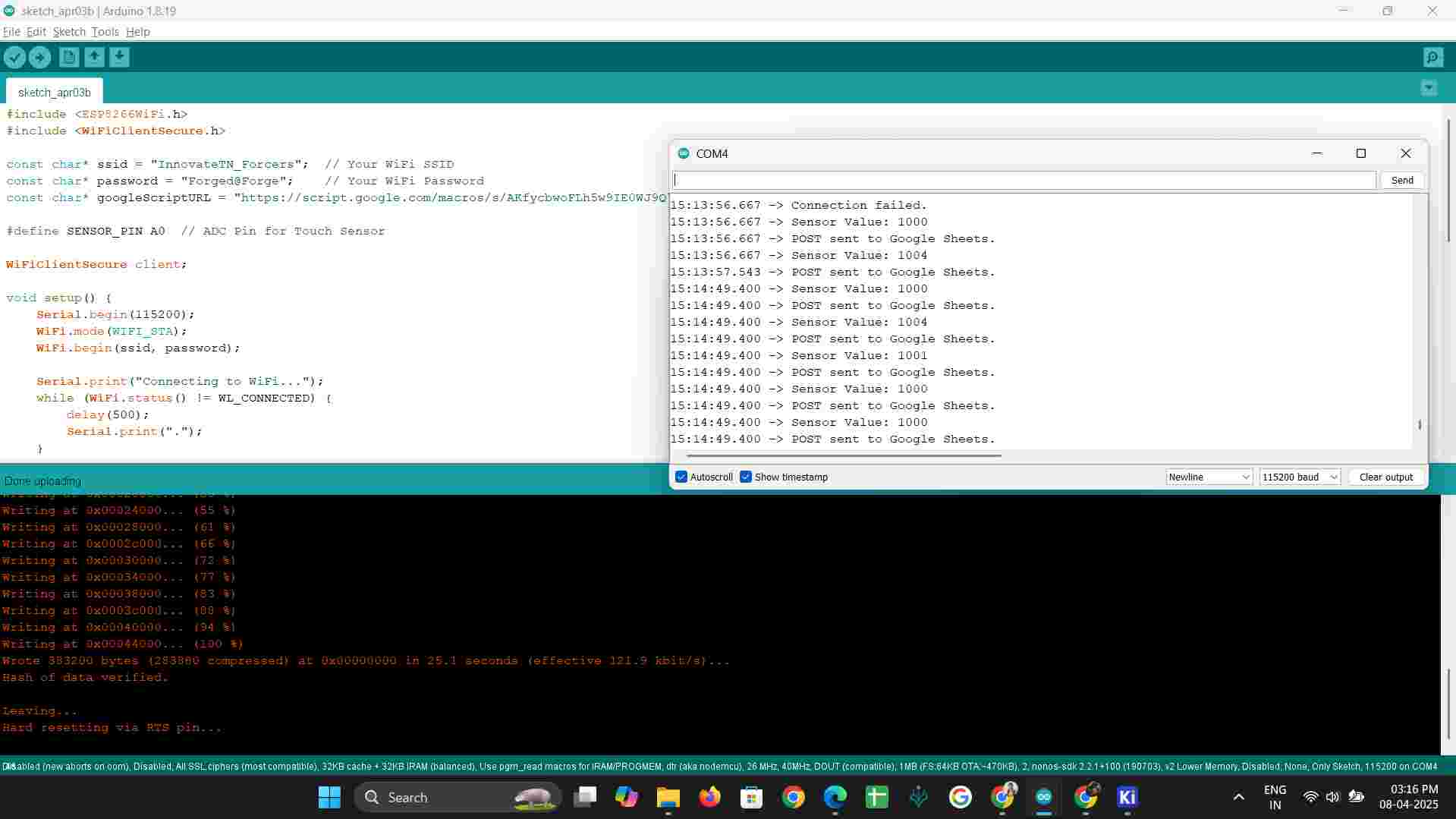Open KiCad from the taskbar
The width and height of the screenshot is (1456, 819).
1127,797
